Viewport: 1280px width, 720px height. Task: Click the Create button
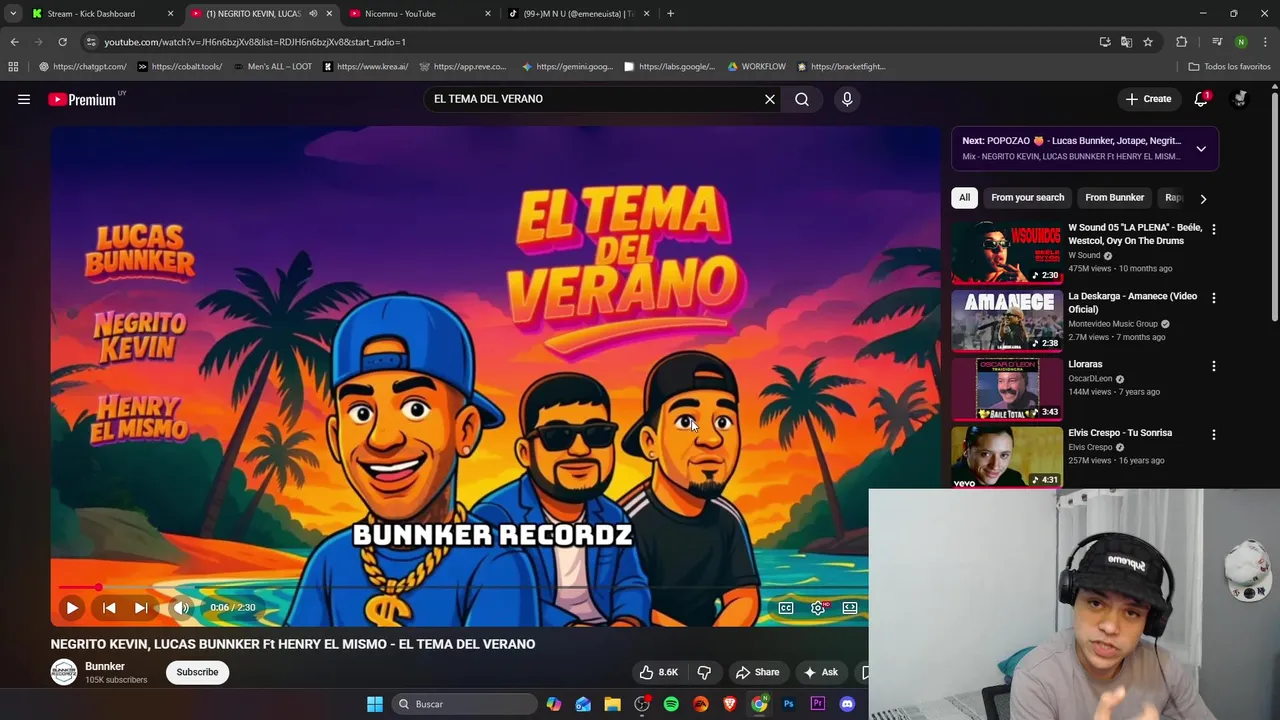coord(1148,99)
